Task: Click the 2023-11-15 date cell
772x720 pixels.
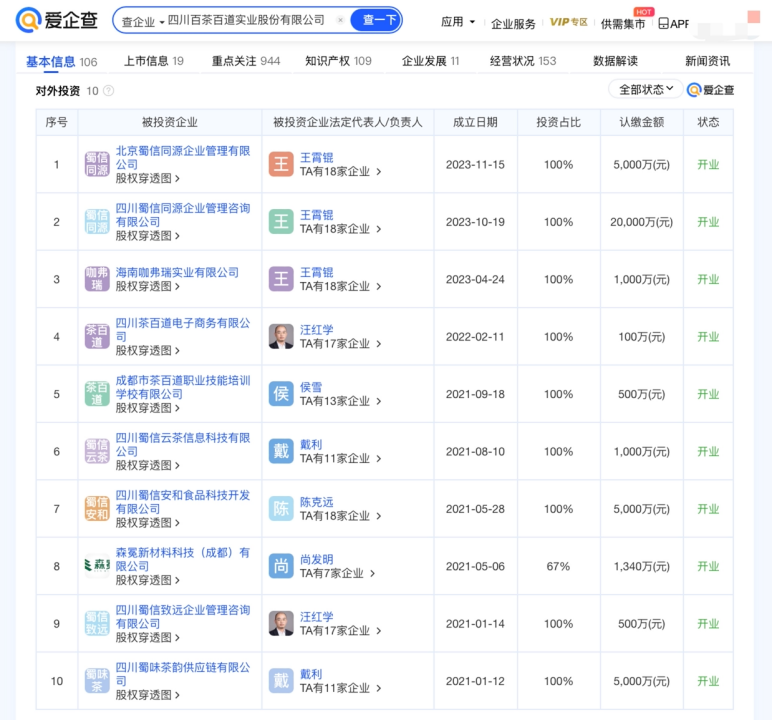Action: (475, 164)
